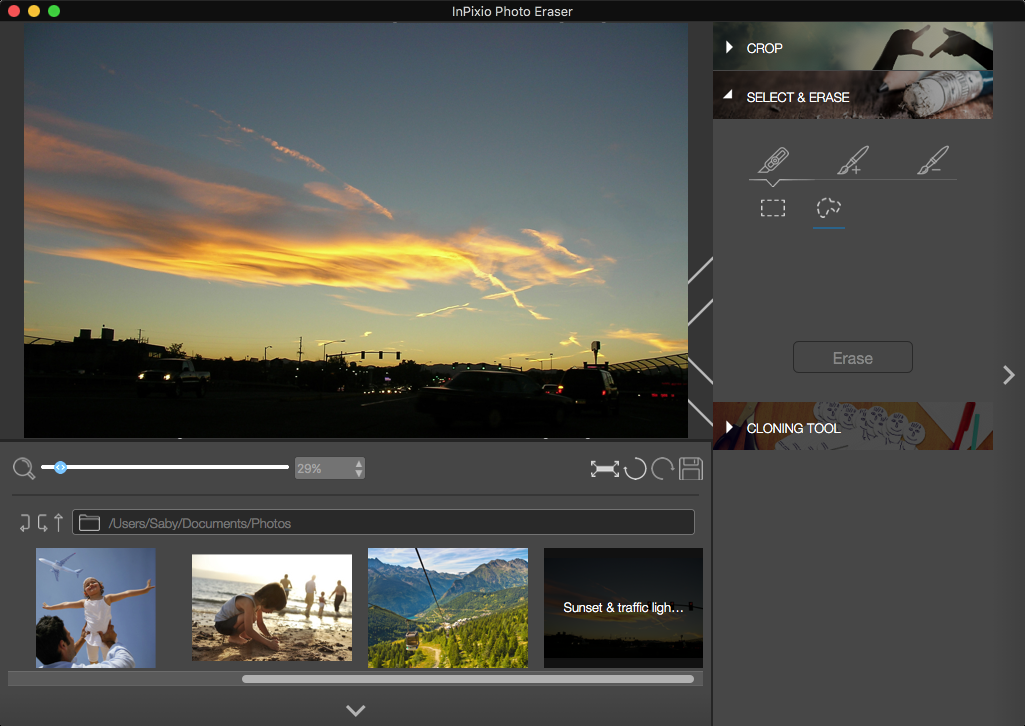The width and height of the screenshot is (1025, 726).
Task: Click the SELECT & ERASE section title
Action: (x=798, y=97)
